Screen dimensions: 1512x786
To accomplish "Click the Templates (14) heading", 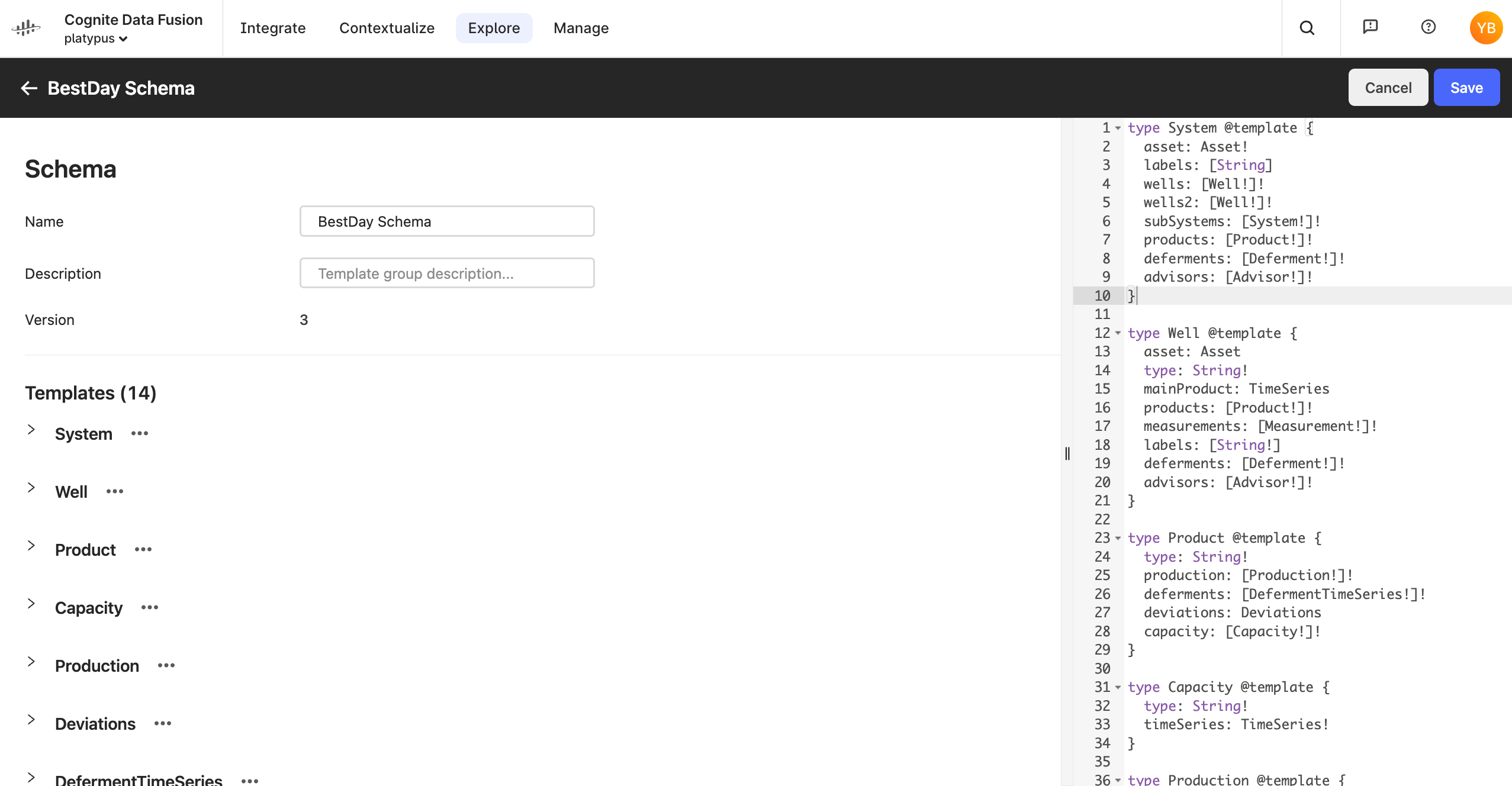I will [x=91, y=393].
